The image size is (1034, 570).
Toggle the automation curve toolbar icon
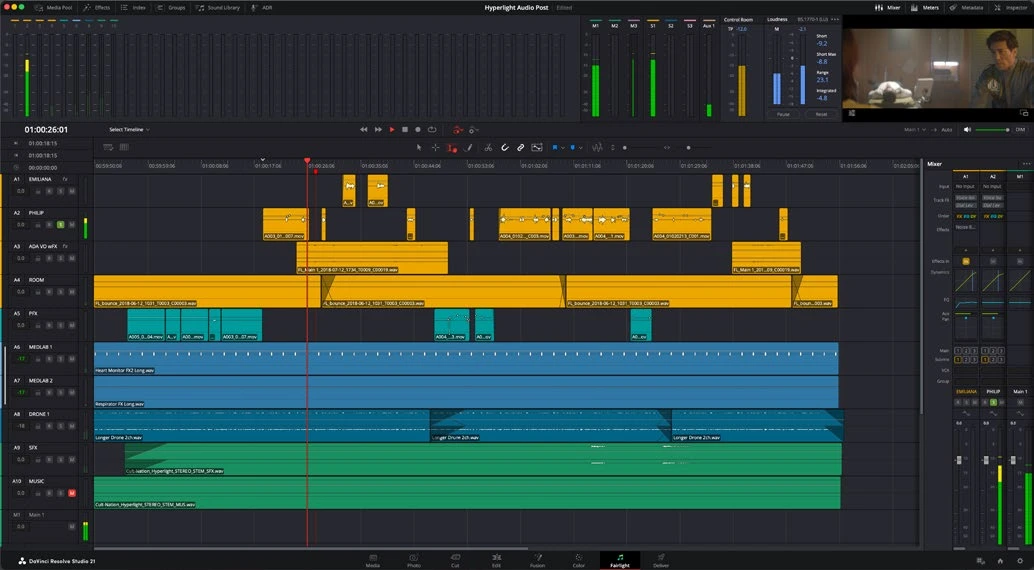coord(537,148)
